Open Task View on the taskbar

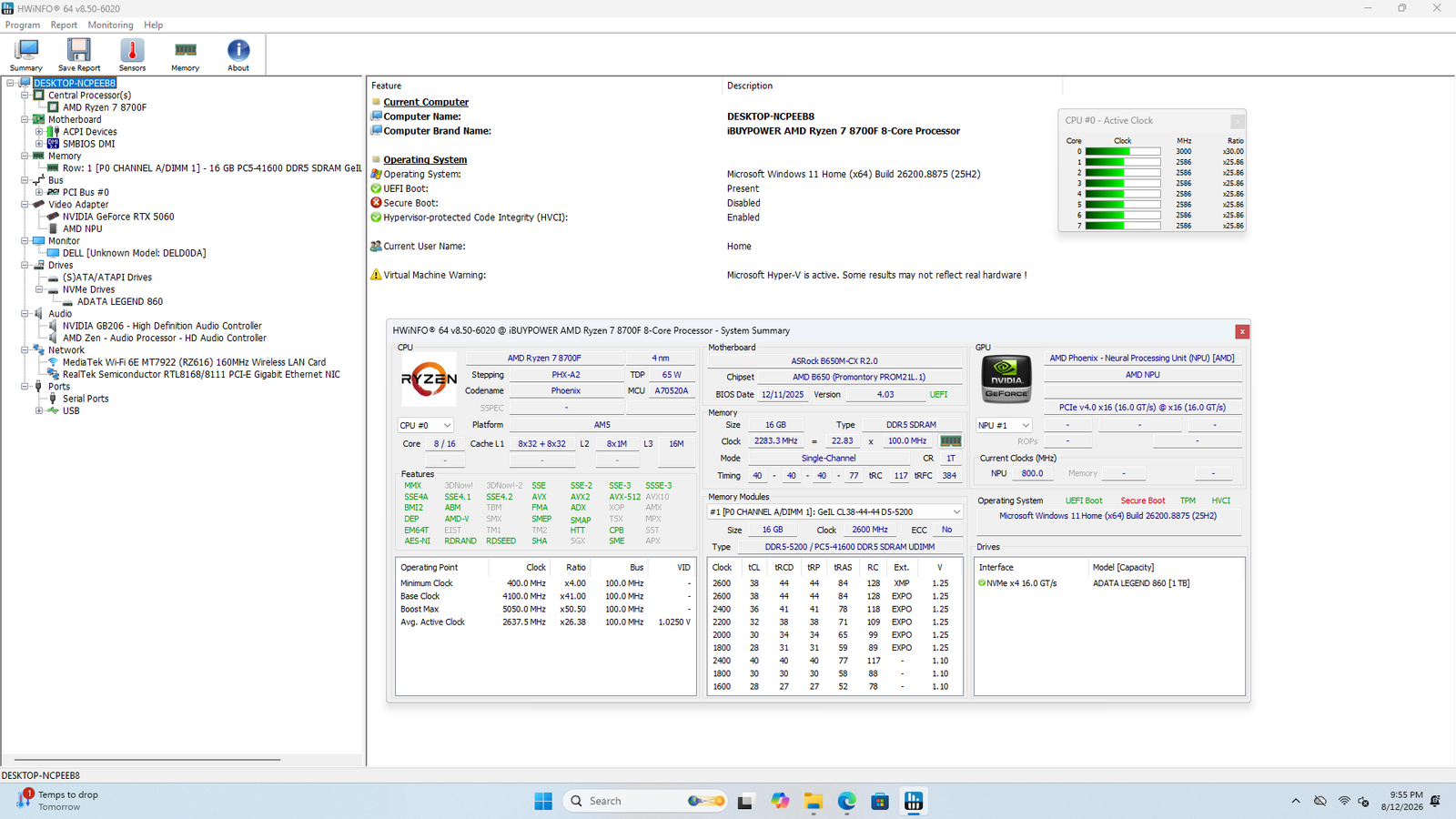pyautogui.click(x=745, y=801)
